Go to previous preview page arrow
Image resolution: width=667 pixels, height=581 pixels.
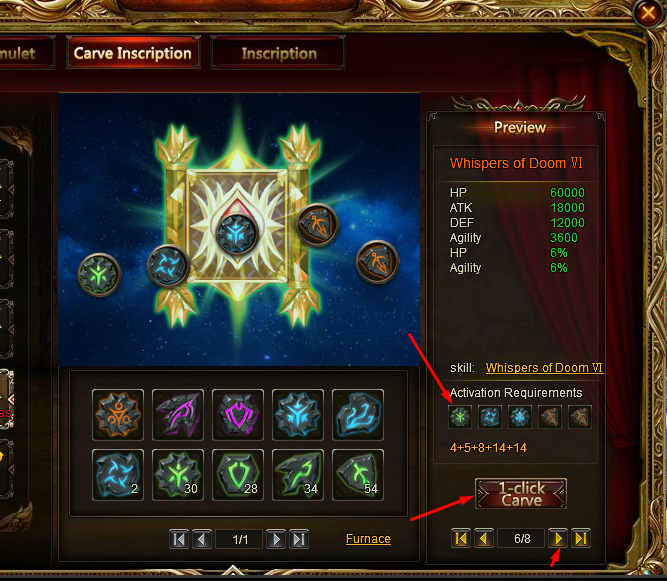pos(484,539)
